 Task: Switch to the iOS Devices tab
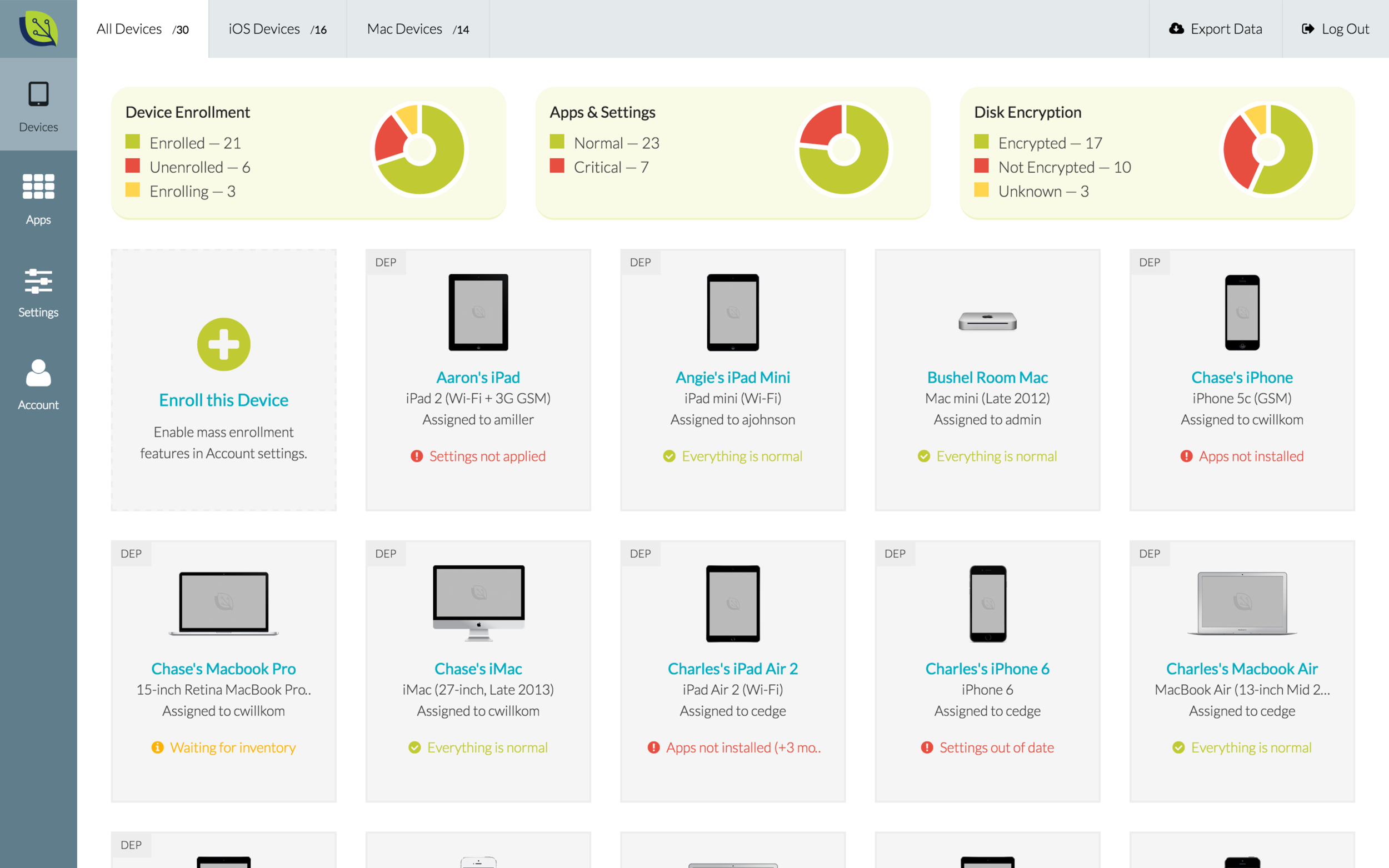277,29
